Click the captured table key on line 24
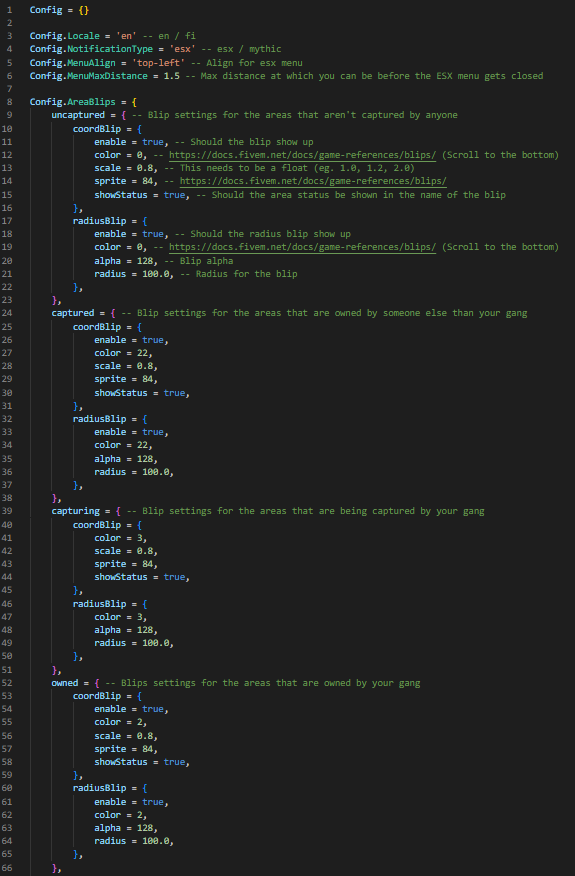This screenshot has height=876, width=575. [73, 313]
